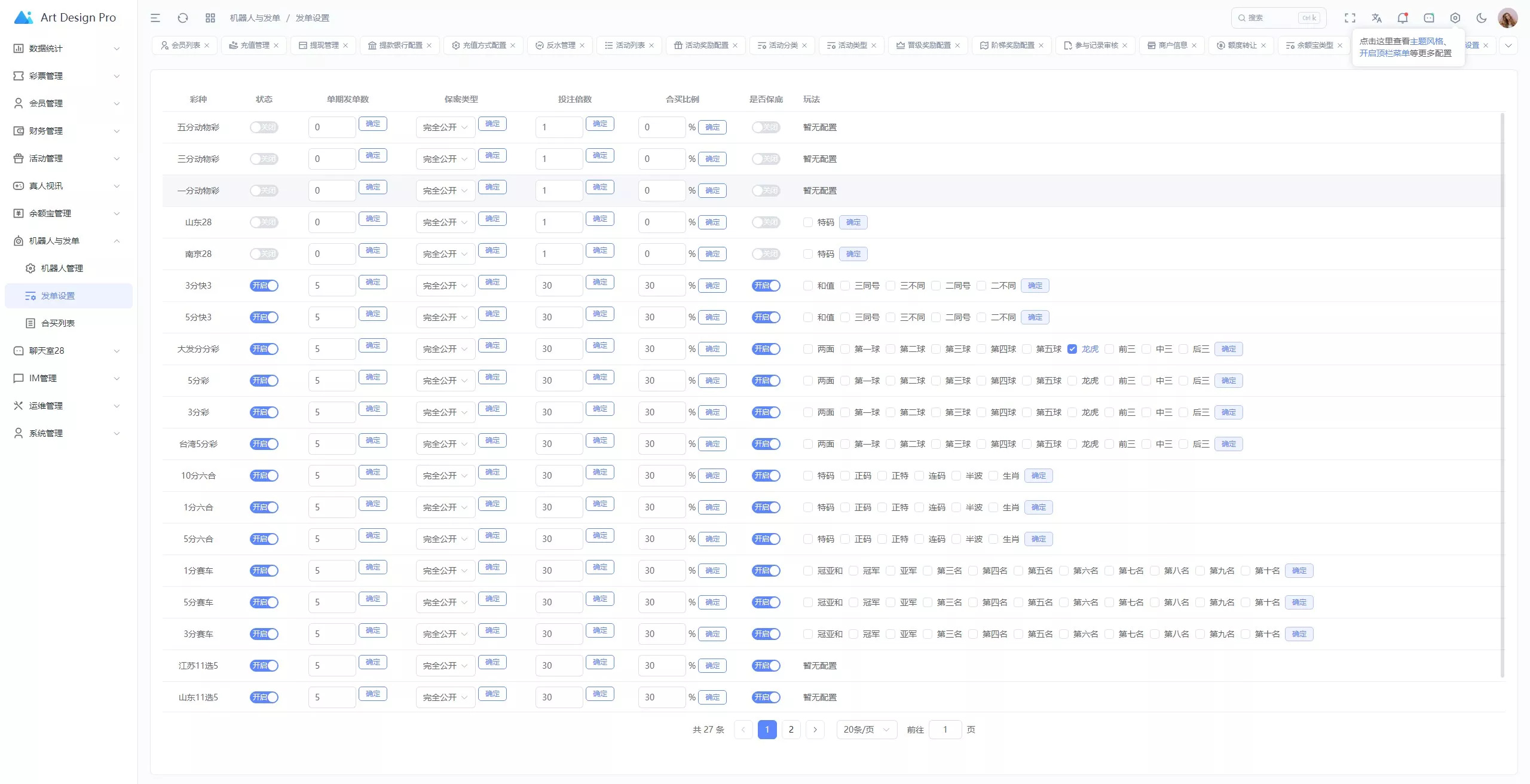This screenshot has height=784, width=1530.
Task: Open the grid quick-access icon
Action: (210, 18)
